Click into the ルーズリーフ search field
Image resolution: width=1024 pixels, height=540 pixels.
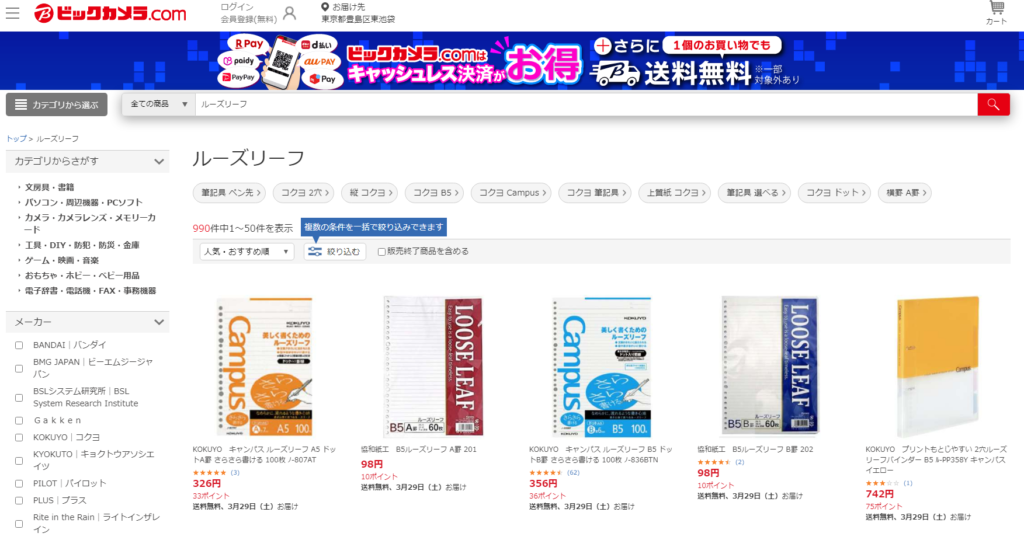[586, 104]
